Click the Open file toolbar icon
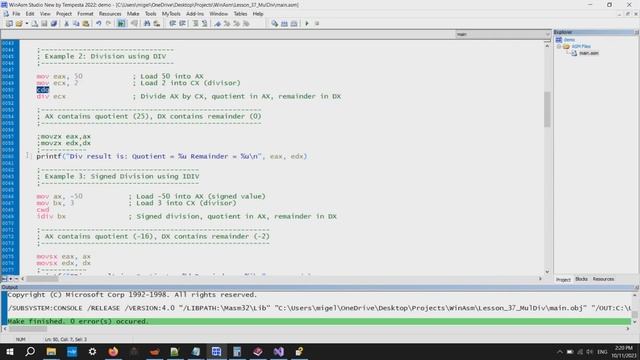This screenshot has height=360, width=640. coord(19,24)
